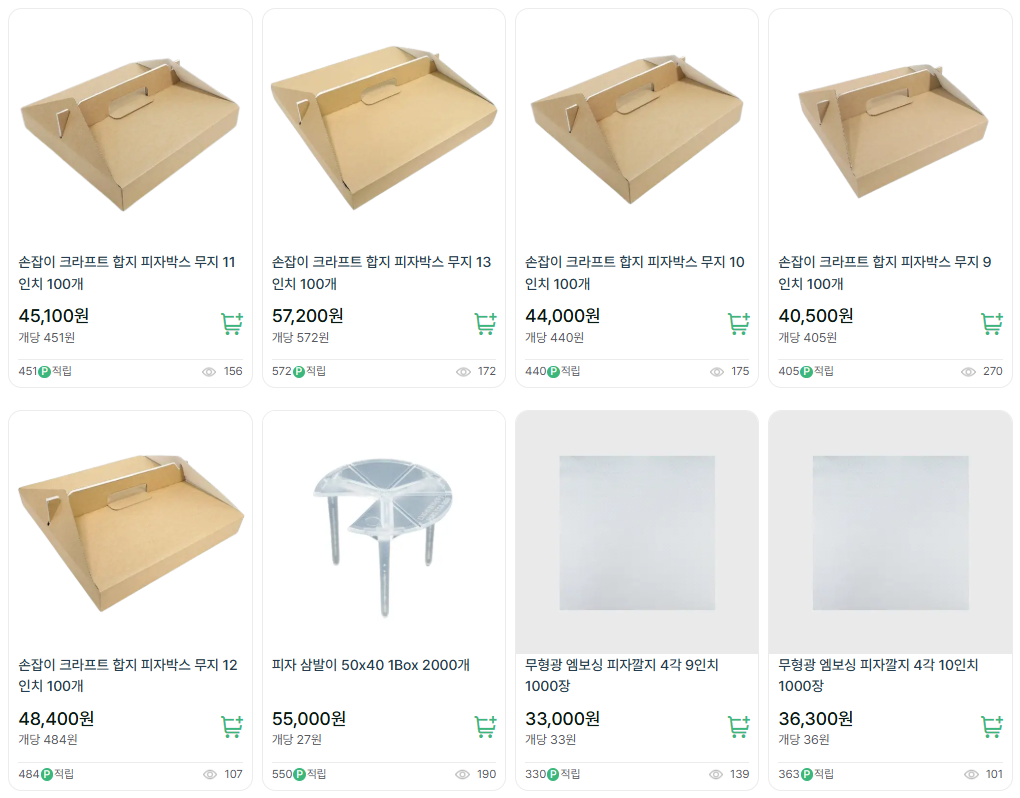
Task: Click the view count eye icon showing 270
Action: pyautogui.click(x=968, y=372)
